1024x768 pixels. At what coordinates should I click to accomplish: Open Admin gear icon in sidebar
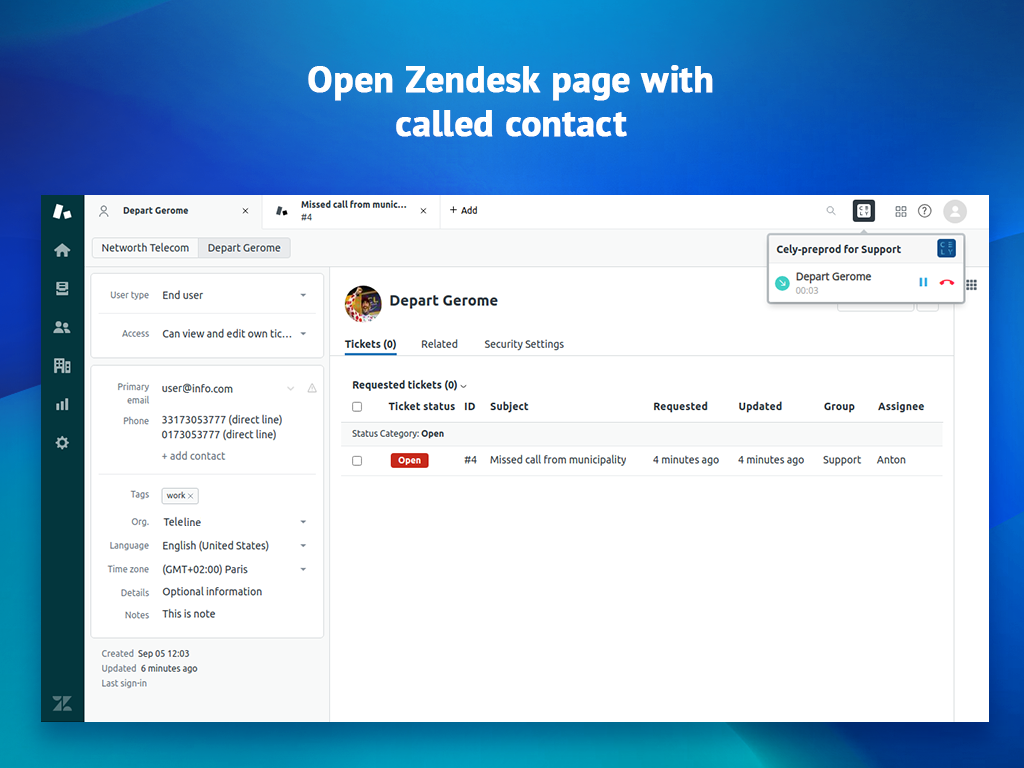click(62, 443)
